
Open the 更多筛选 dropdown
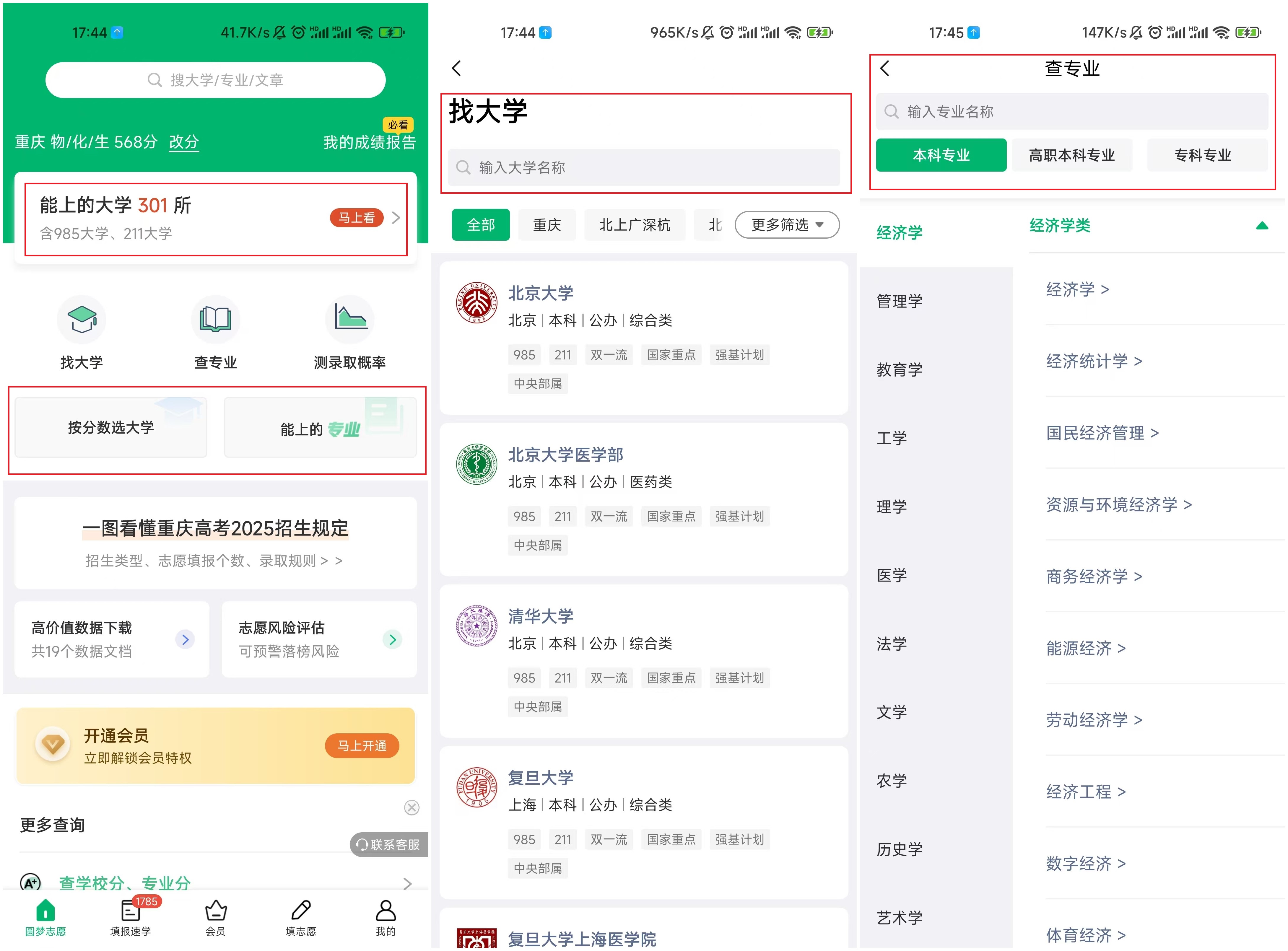(787, 225)
